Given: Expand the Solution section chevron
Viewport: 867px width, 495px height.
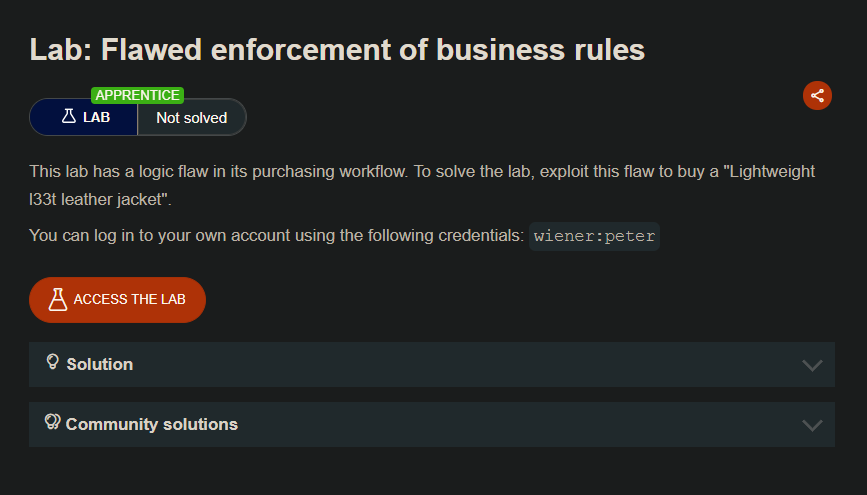Looking at the screenshot, I should (x=812, y=365).
